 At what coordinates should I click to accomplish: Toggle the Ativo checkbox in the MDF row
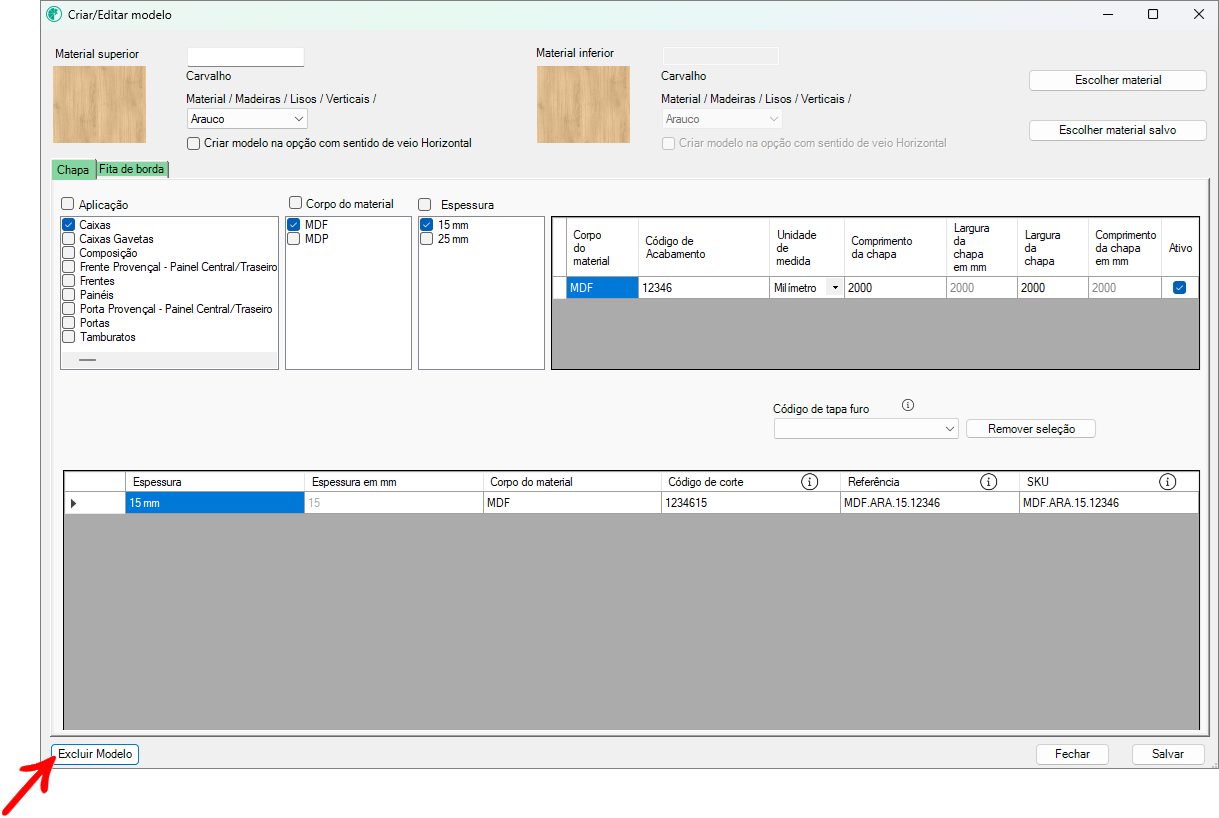[x=1179, y=288]
